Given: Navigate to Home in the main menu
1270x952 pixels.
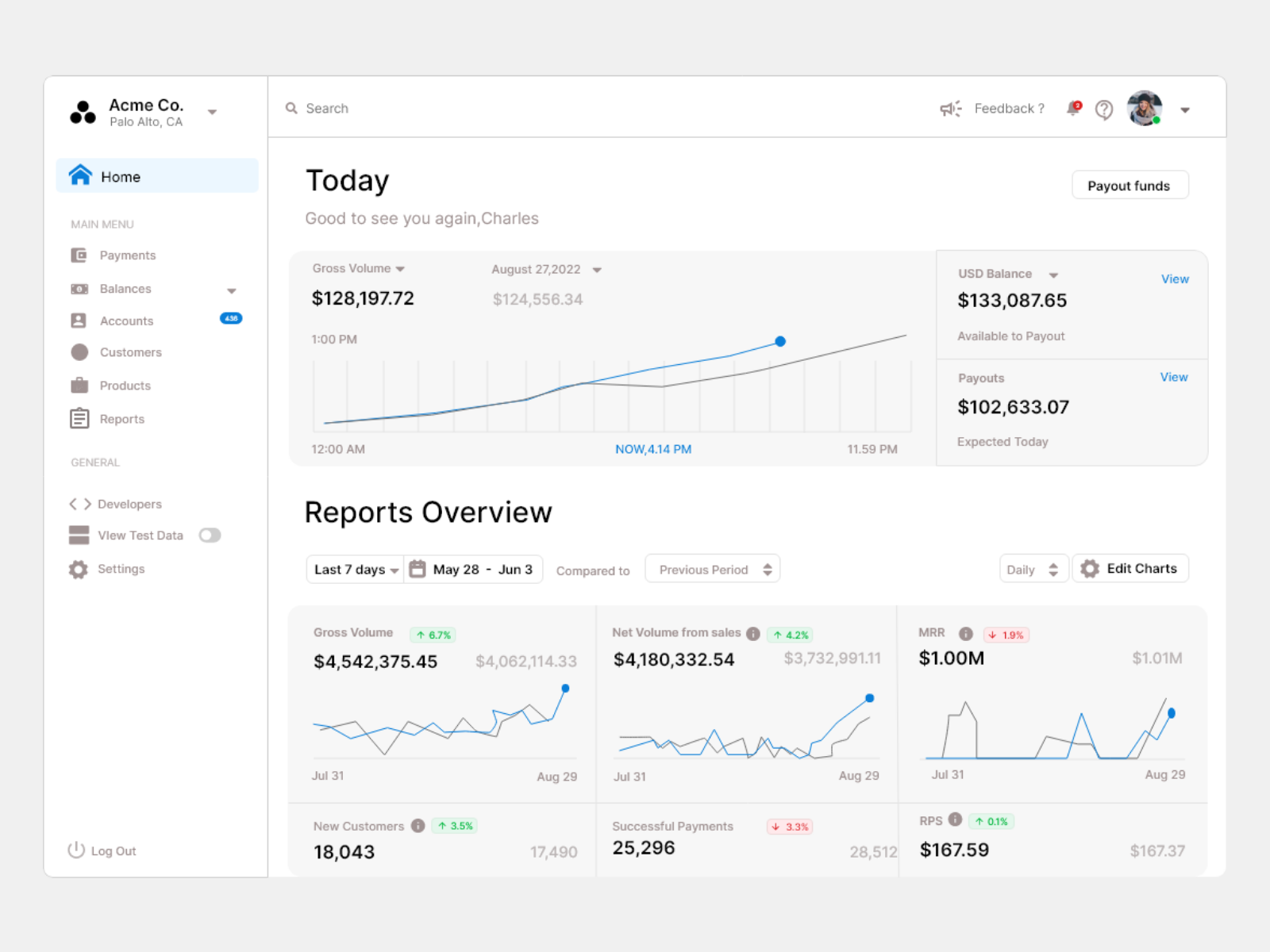Looking at the screenshot, I should tap(120, 176).
